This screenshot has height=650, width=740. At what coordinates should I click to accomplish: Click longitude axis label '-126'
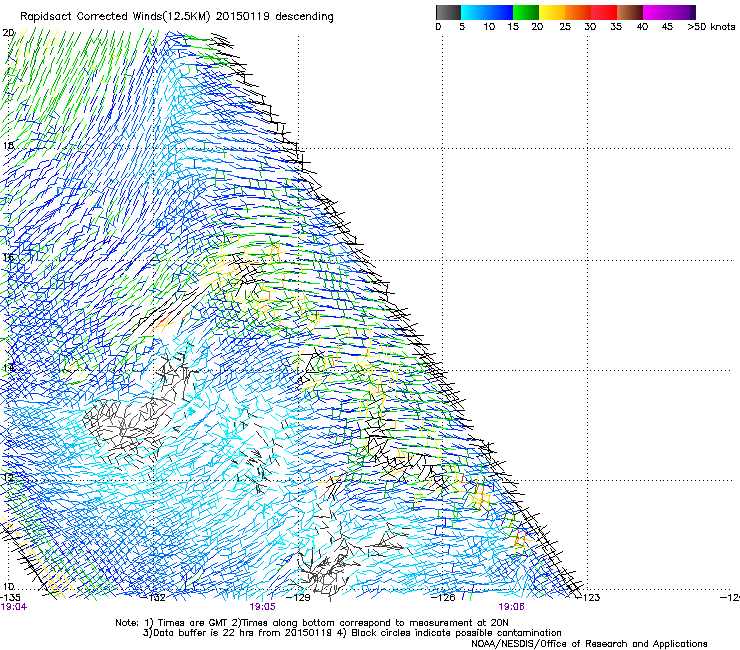[443, 598]
